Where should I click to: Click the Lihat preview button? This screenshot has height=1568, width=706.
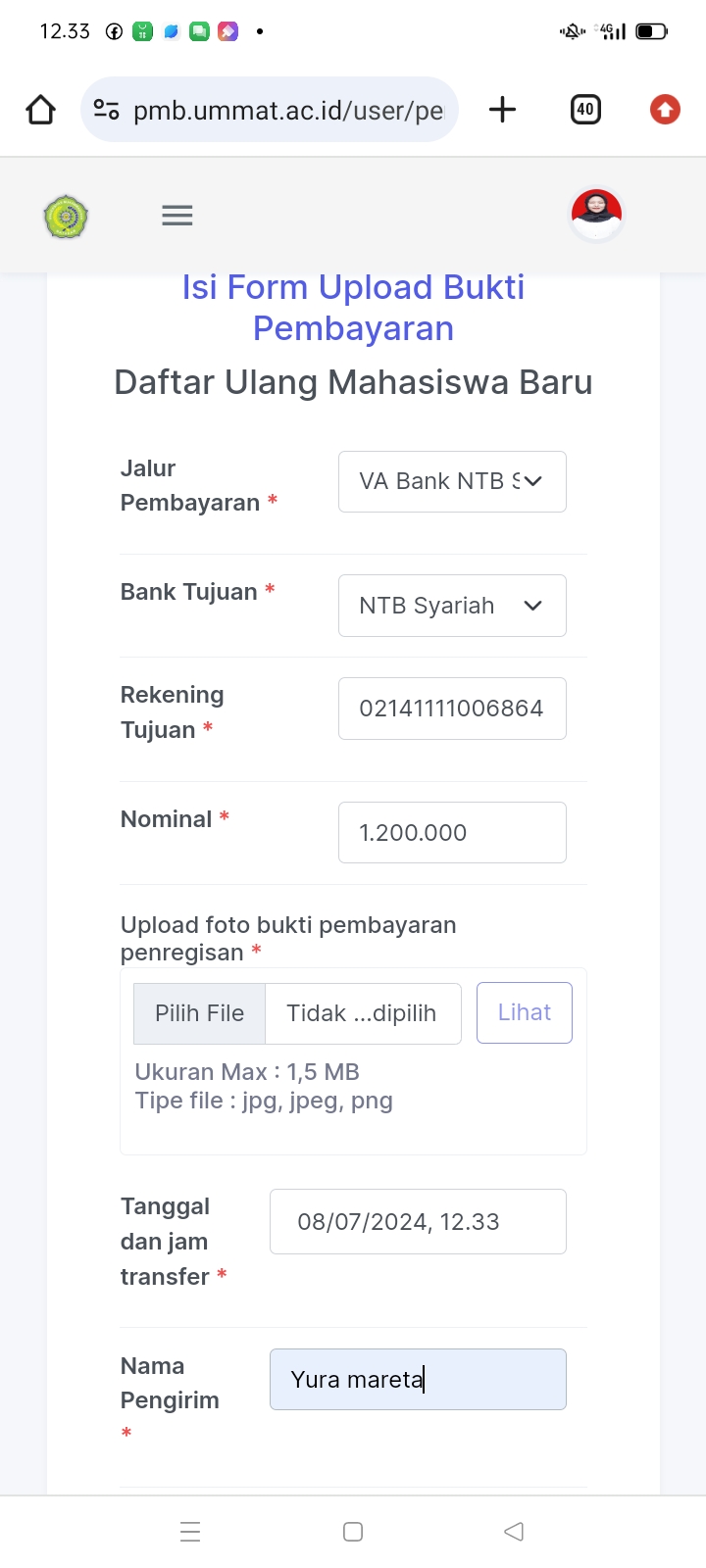point(525,1012)
